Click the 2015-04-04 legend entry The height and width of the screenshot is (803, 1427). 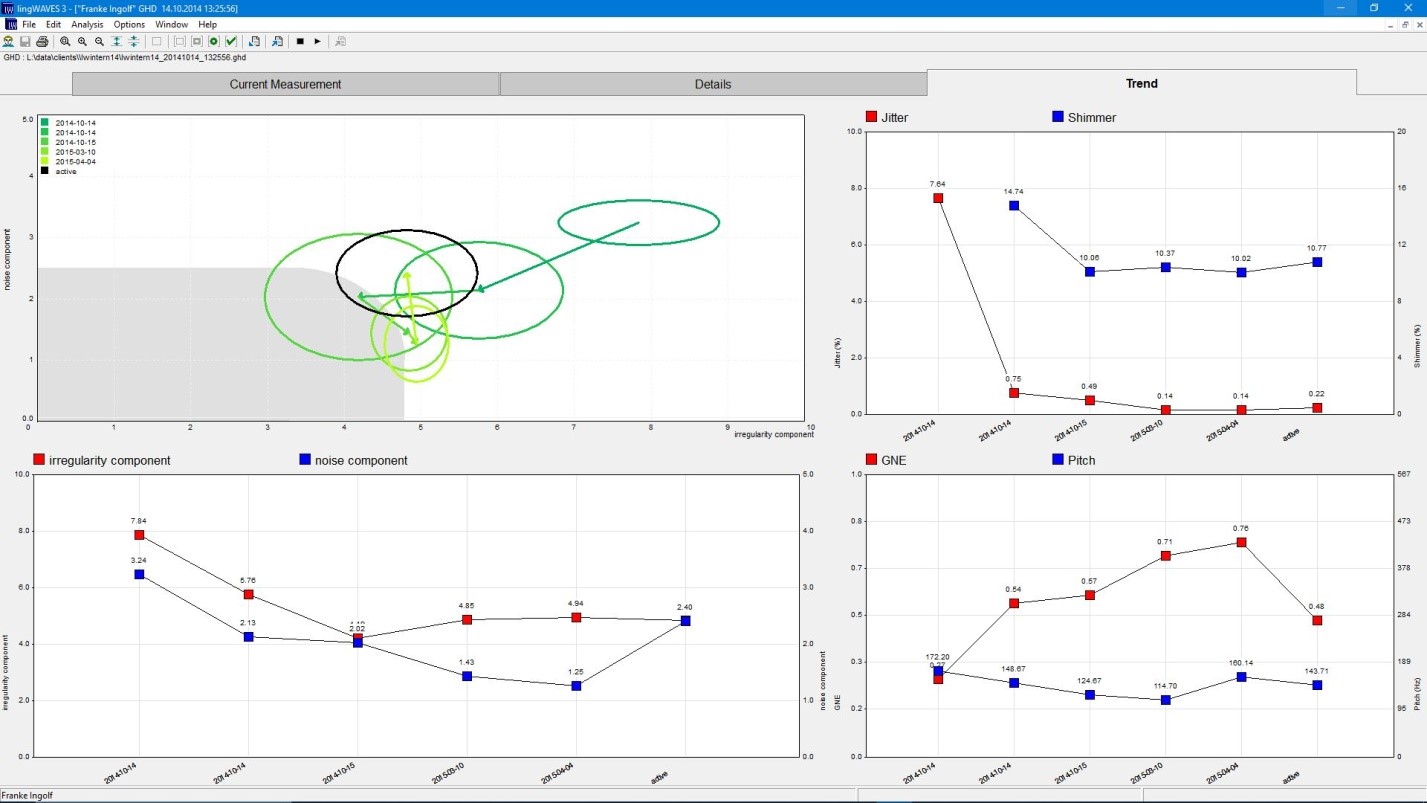67,161
